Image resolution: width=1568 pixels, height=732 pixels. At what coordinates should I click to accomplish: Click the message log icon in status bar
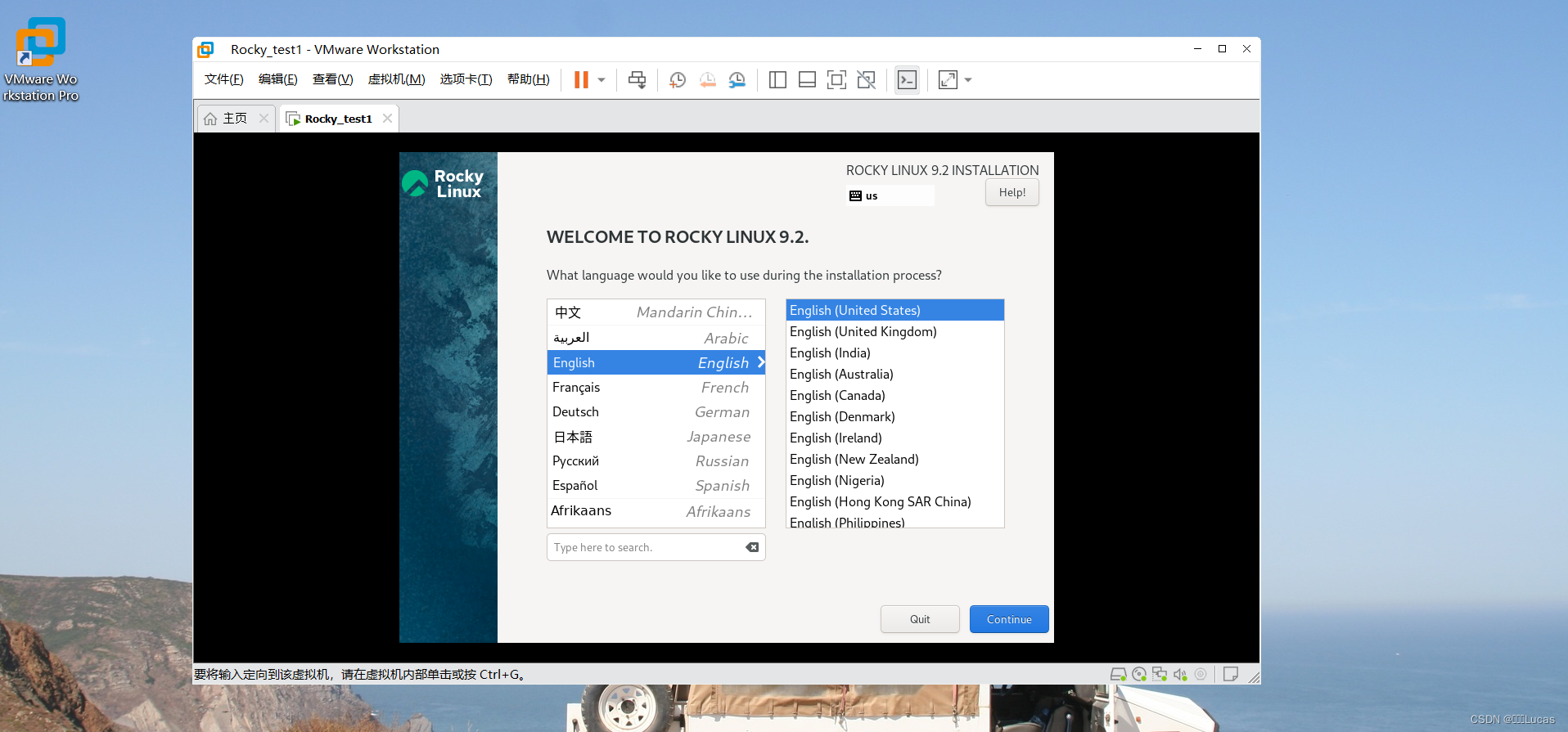[1230, 675]
